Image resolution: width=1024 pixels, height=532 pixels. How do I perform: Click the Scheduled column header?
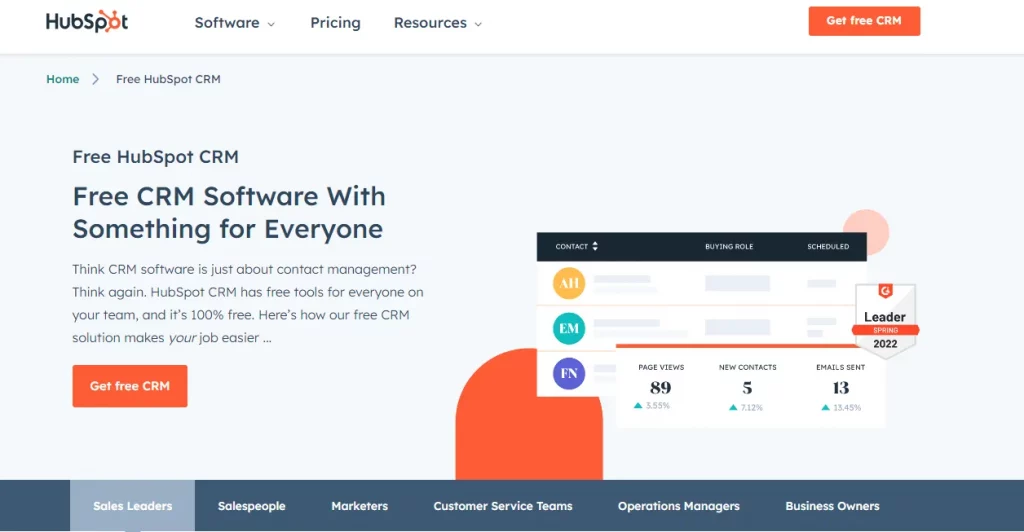click(828, 247)
